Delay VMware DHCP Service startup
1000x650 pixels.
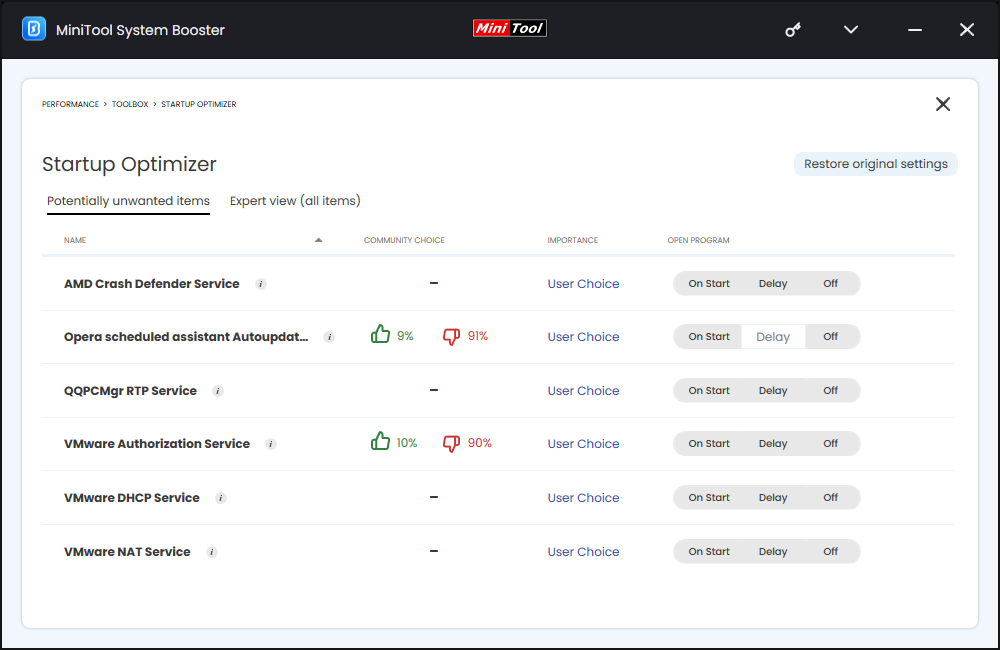(x=773, y=498)
